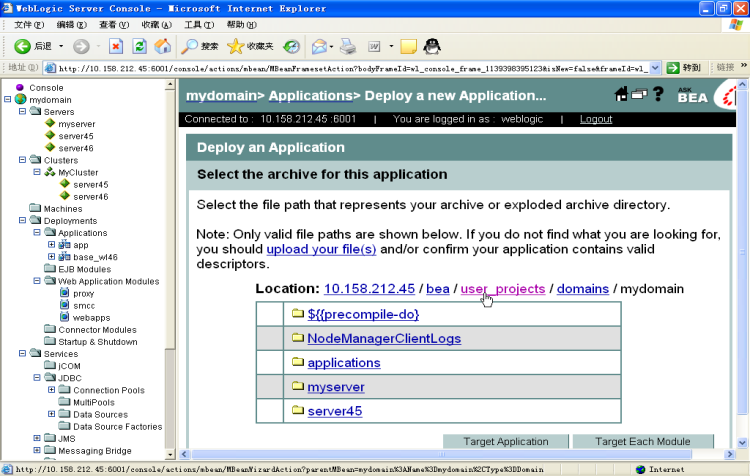Screen dimensions: 750x476
Task: Click the console Home house icon
Action: point(621,94)
